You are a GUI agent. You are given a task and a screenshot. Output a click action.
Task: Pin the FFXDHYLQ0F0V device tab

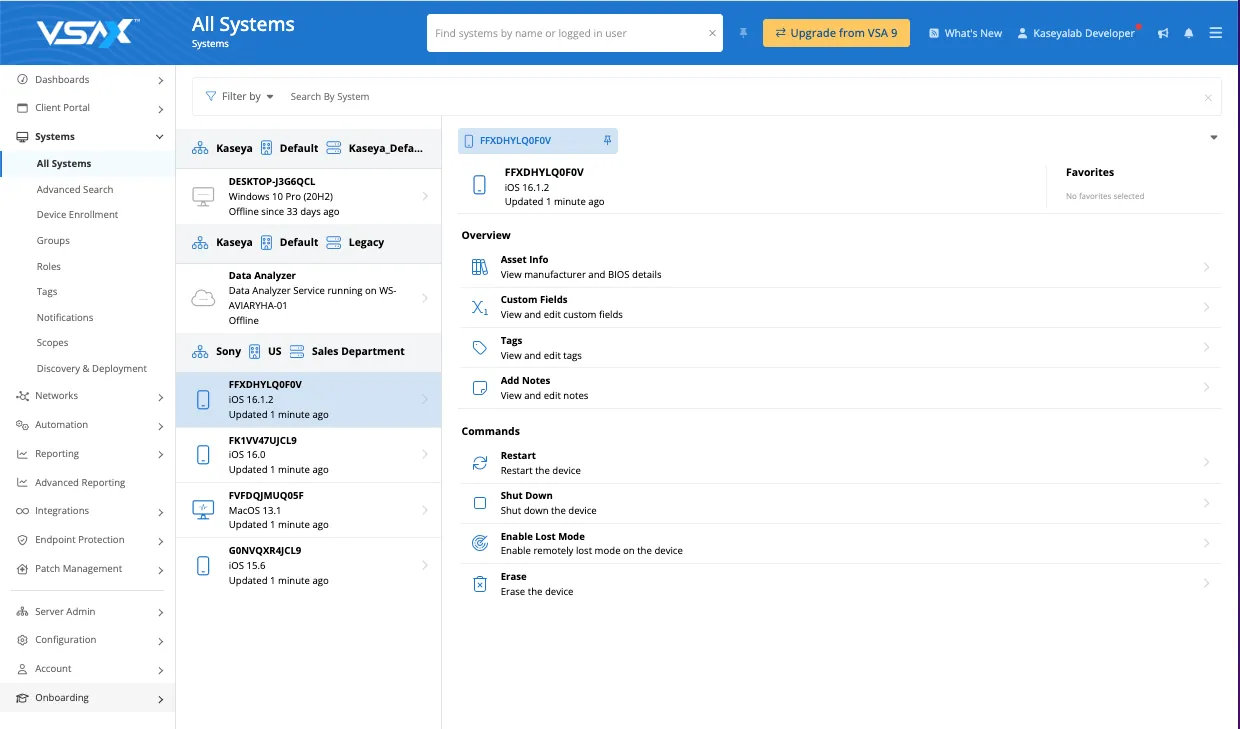tap(607, 141)
